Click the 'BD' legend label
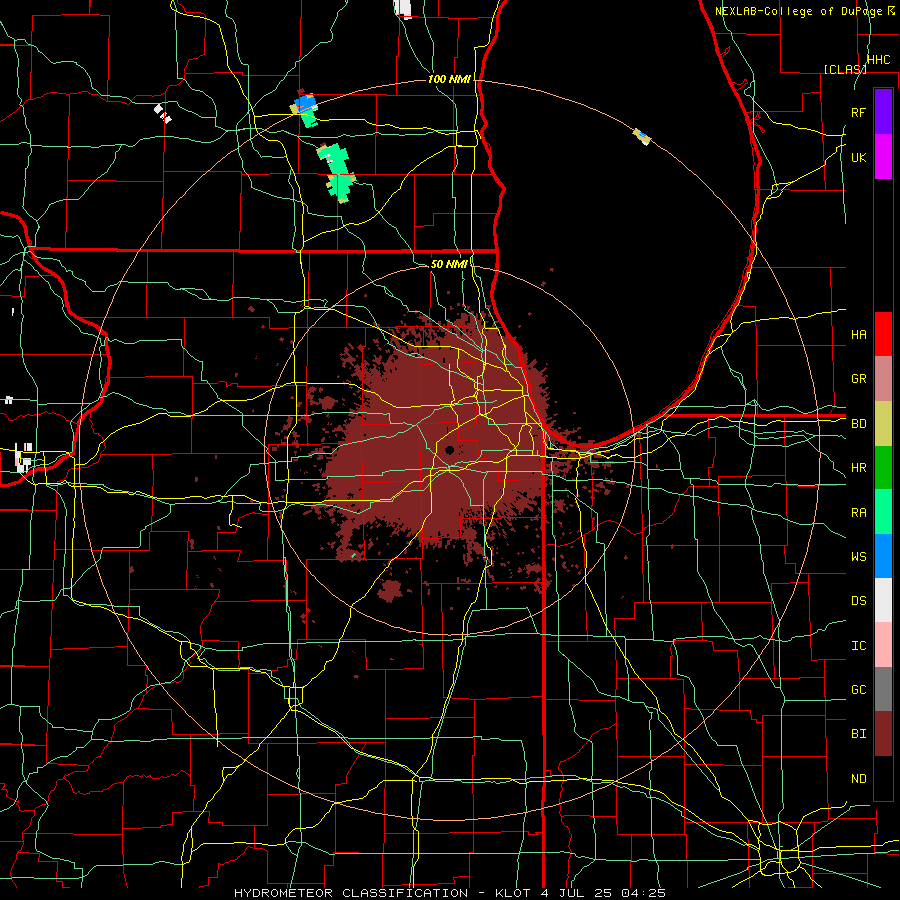The width and height of the screenshot is (900, 900). 858,424
